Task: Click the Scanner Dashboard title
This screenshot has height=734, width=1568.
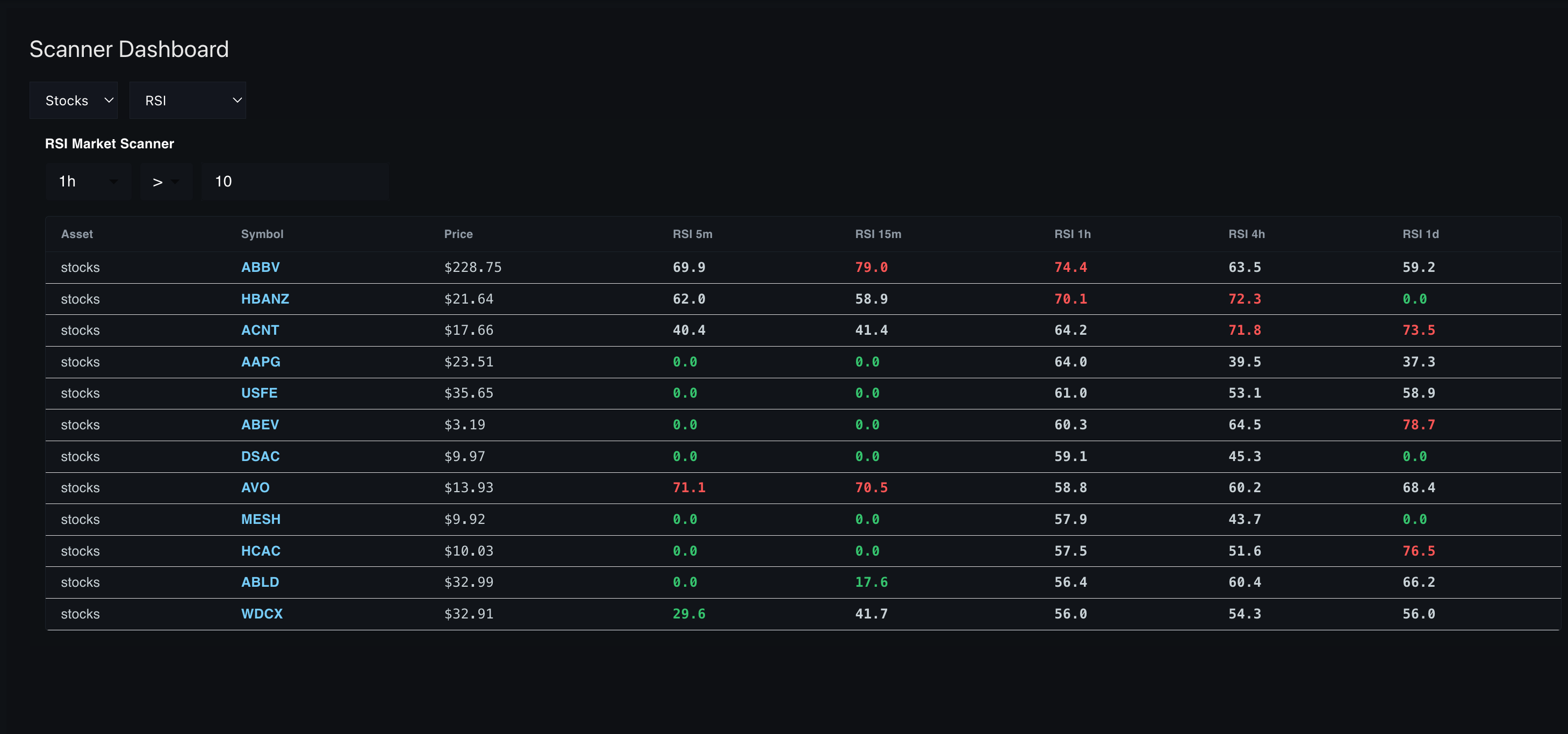Action: coord(129,49)
